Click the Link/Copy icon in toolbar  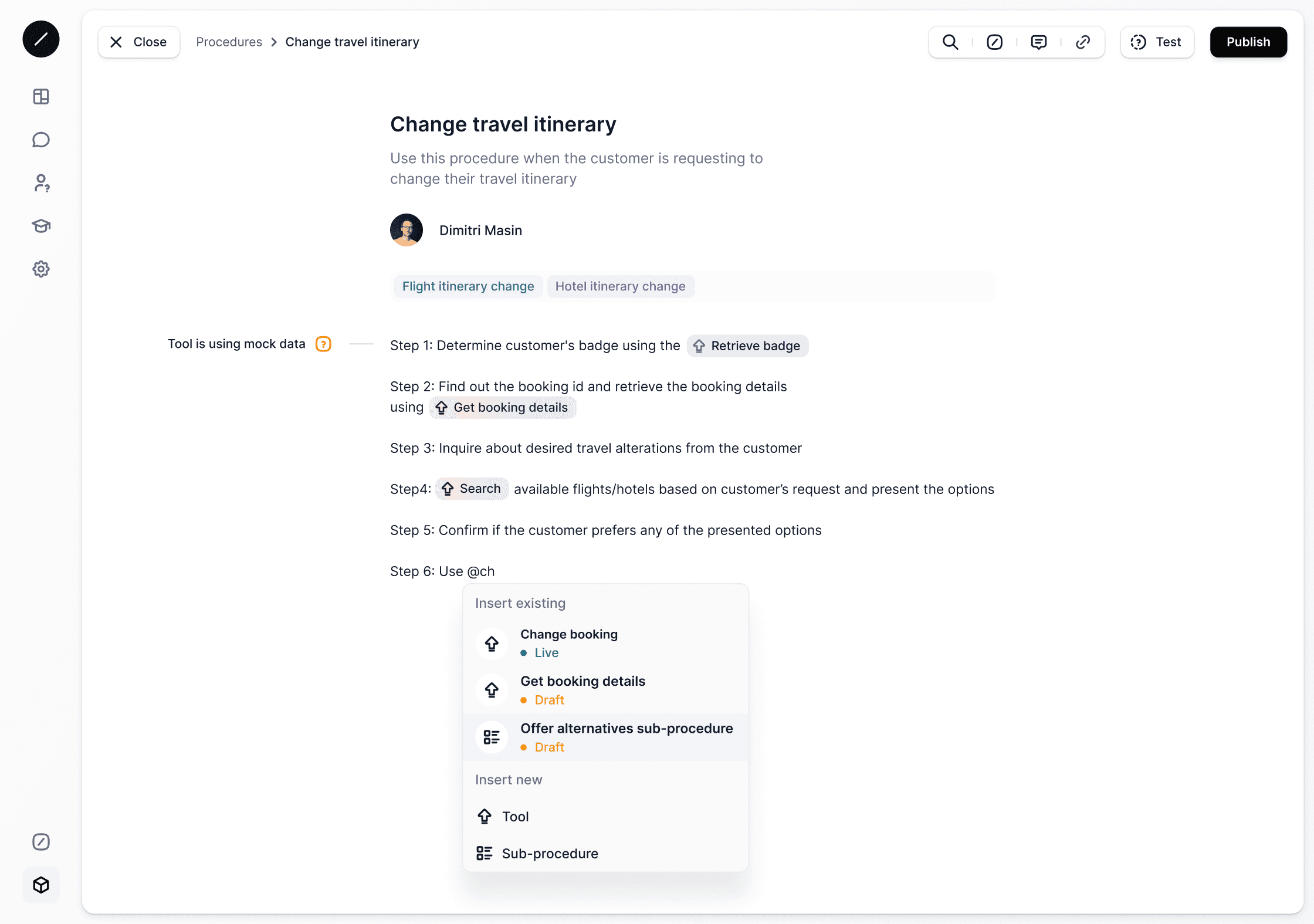[1082, 42]
